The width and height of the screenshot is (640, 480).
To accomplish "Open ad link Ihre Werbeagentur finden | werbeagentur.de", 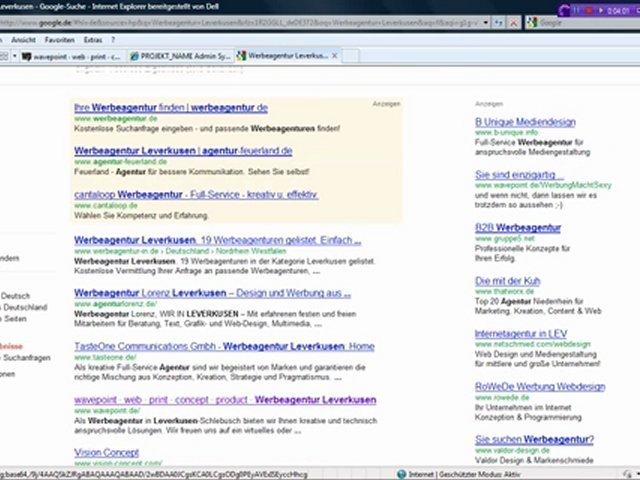I will click(x=171, y=108).
